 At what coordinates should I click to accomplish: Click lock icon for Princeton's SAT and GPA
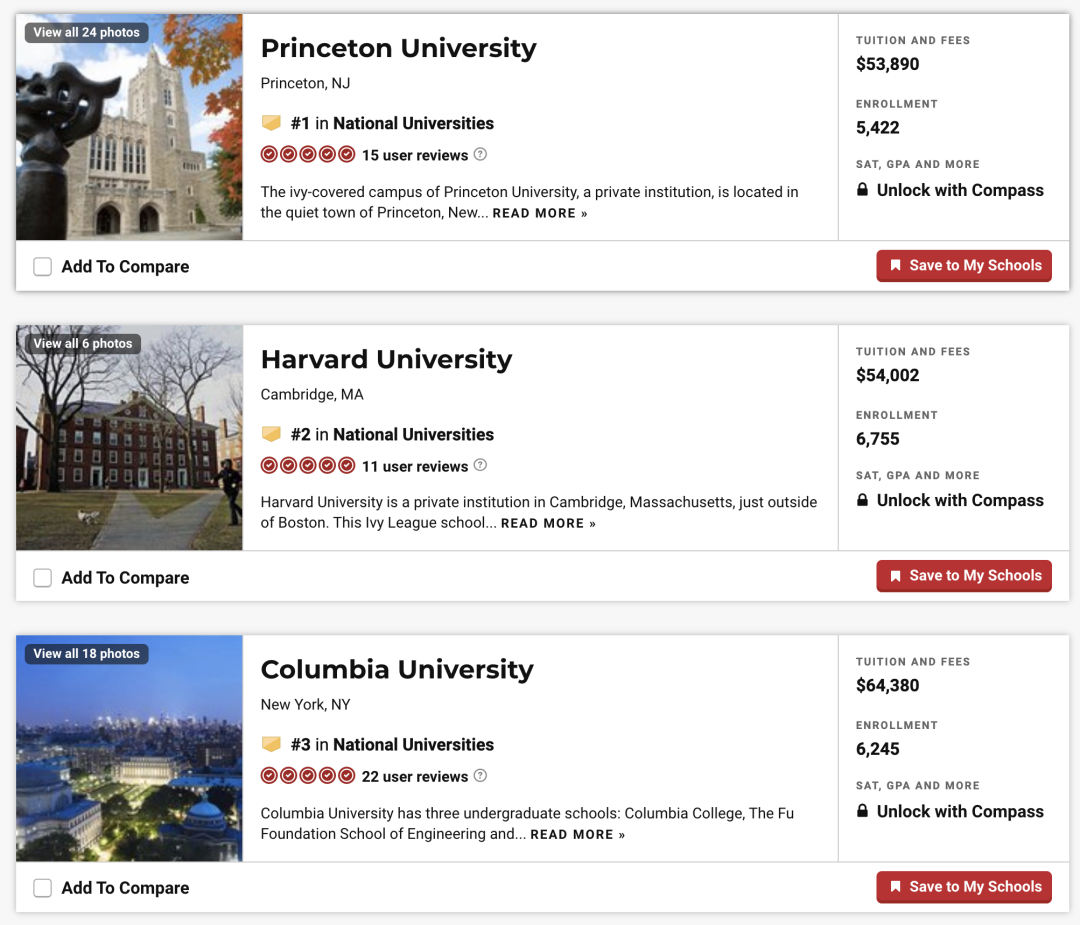tap(863, 190)
